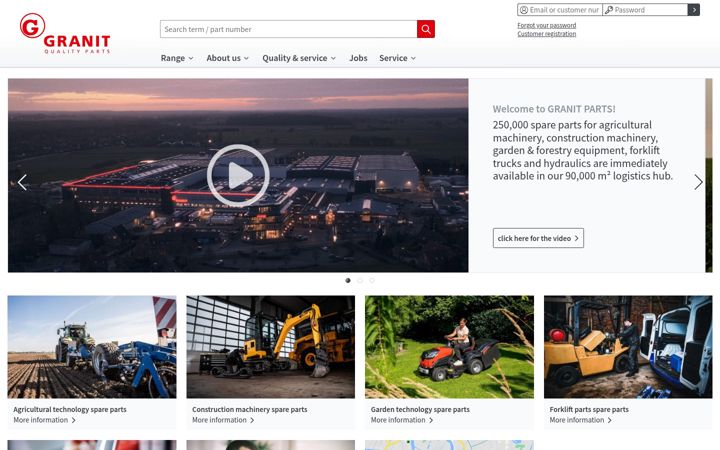
Task: Open the Jobs page
Action: (358, 58)
